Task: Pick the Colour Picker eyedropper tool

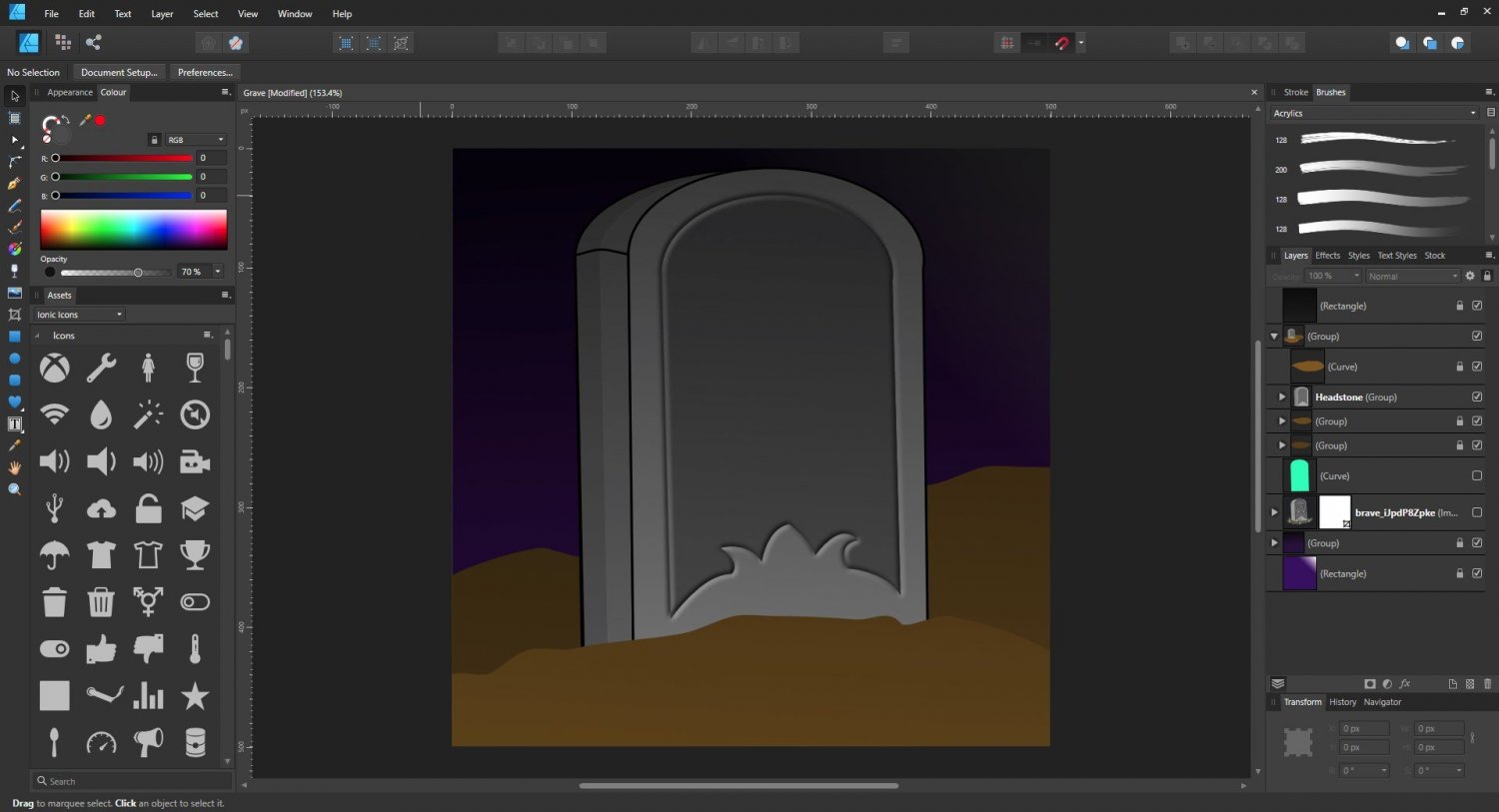Action: pos(14,443)
